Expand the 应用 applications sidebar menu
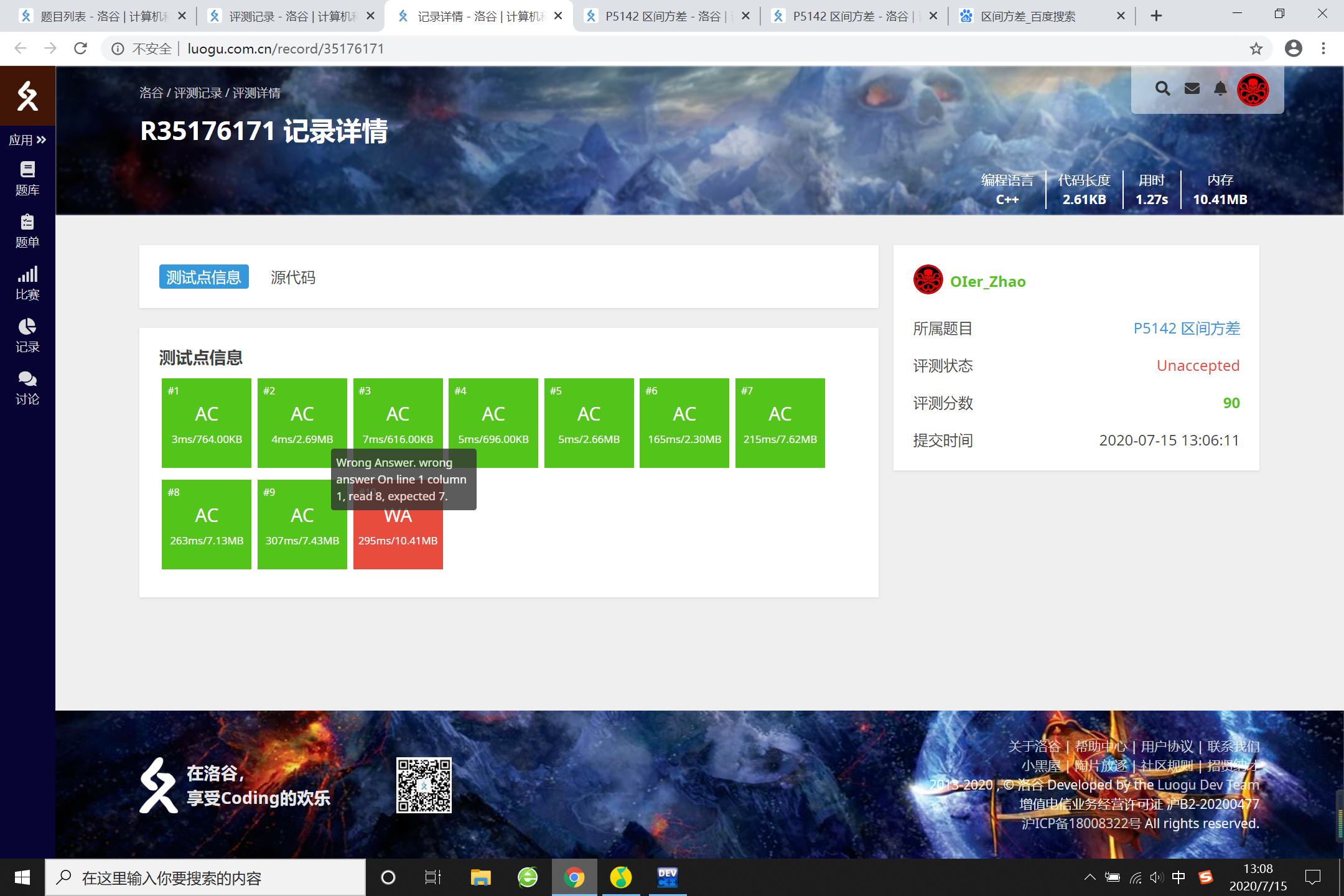The width and height of the screenshot is (1344, 896). (27, 140)
